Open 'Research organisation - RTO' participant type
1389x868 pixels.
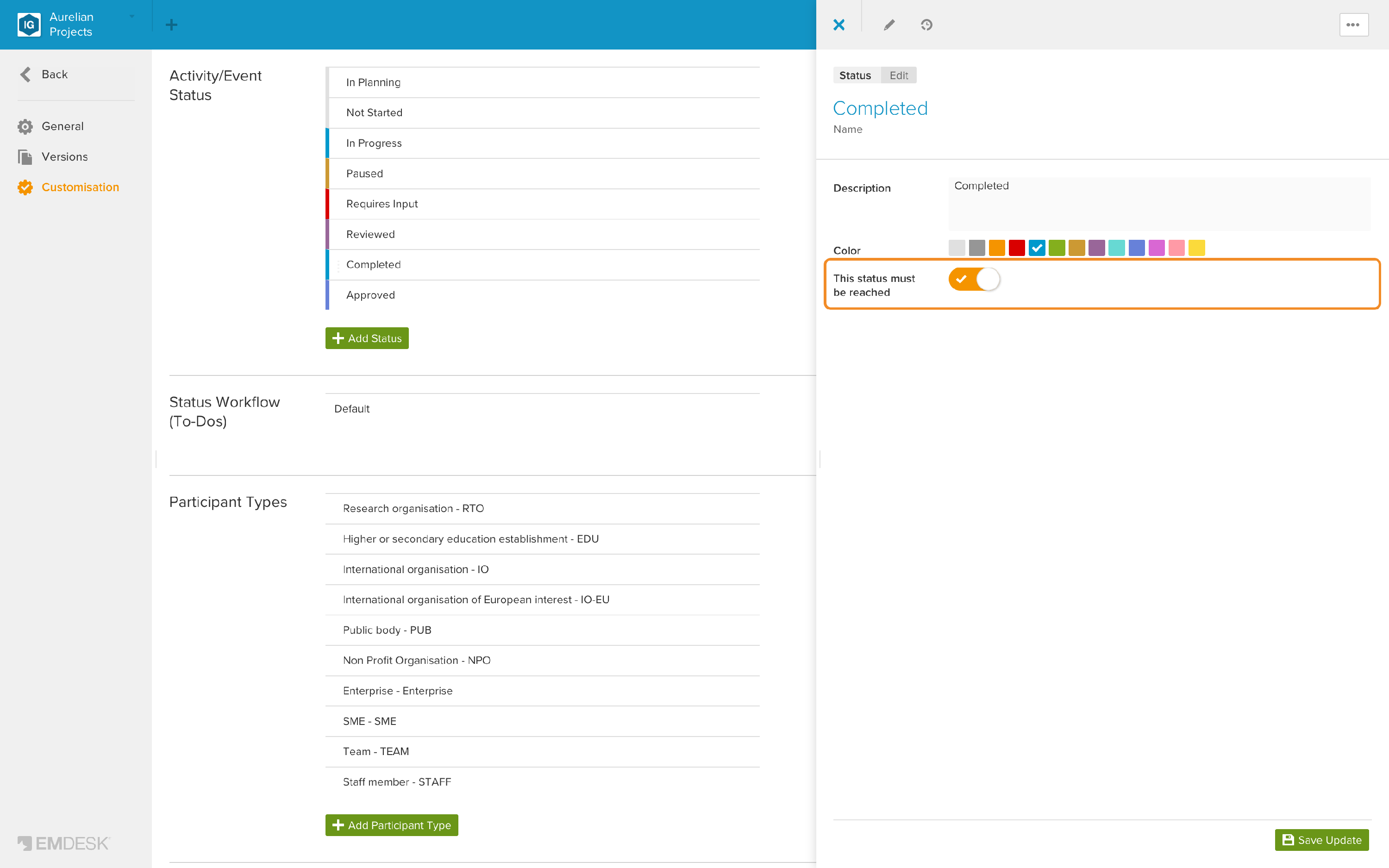[x=543, y=509]
